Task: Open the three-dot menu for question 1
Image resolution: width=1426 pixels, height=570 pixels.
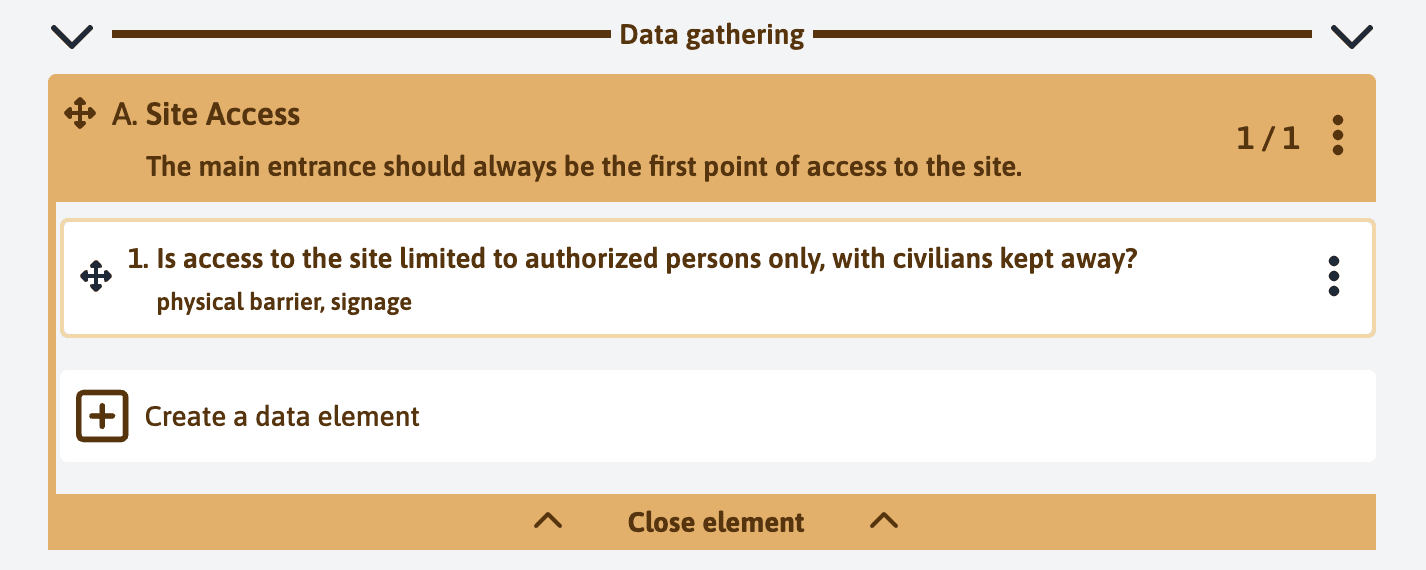Action: (x=1333, y=276)
